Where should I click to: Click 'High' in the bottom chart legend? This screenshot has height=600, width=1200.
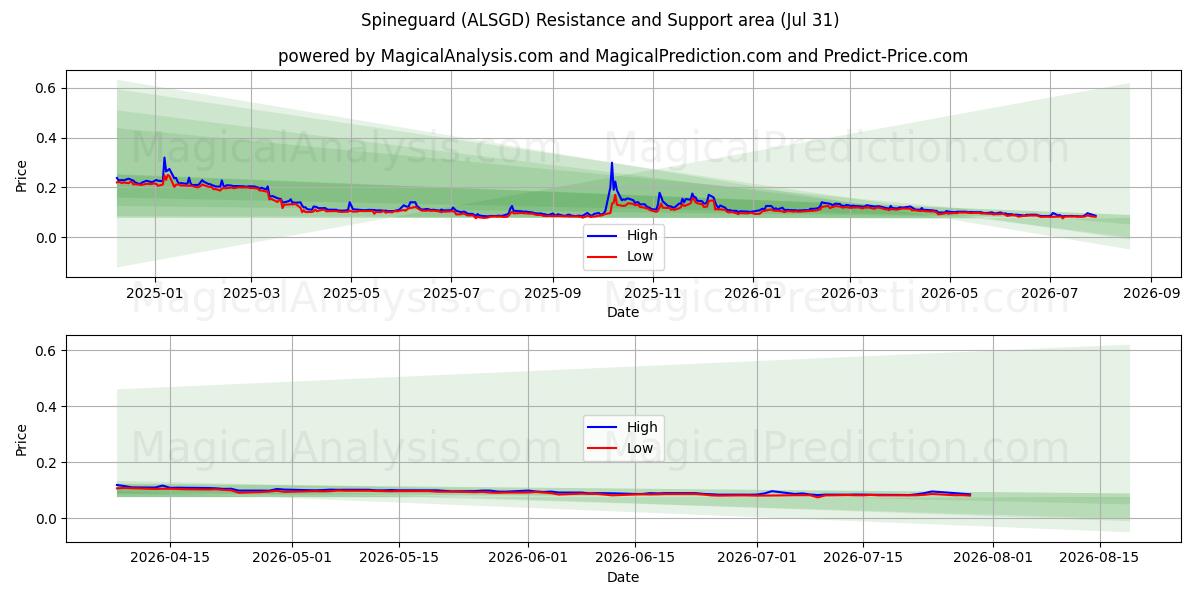click(642, 427)
